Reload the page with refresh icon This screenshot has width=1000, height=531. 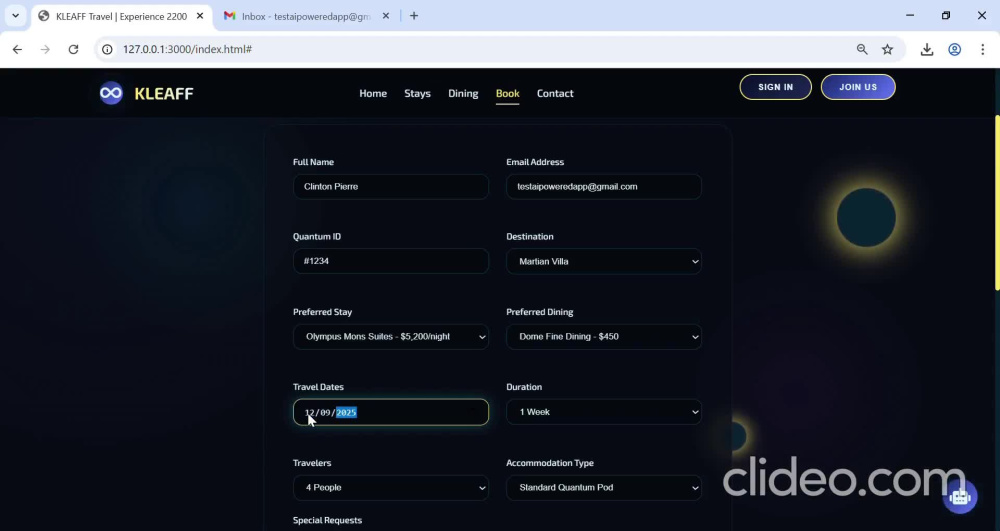coord(73,49)
